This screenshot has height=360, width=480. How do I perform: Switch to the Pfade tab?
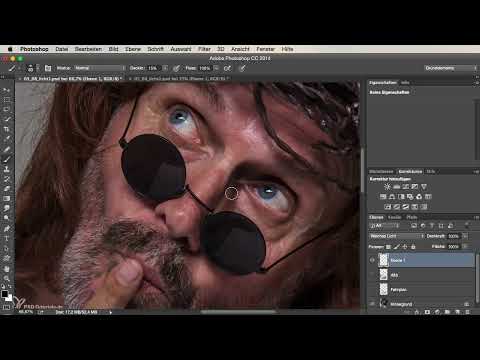tap(412, 217)
